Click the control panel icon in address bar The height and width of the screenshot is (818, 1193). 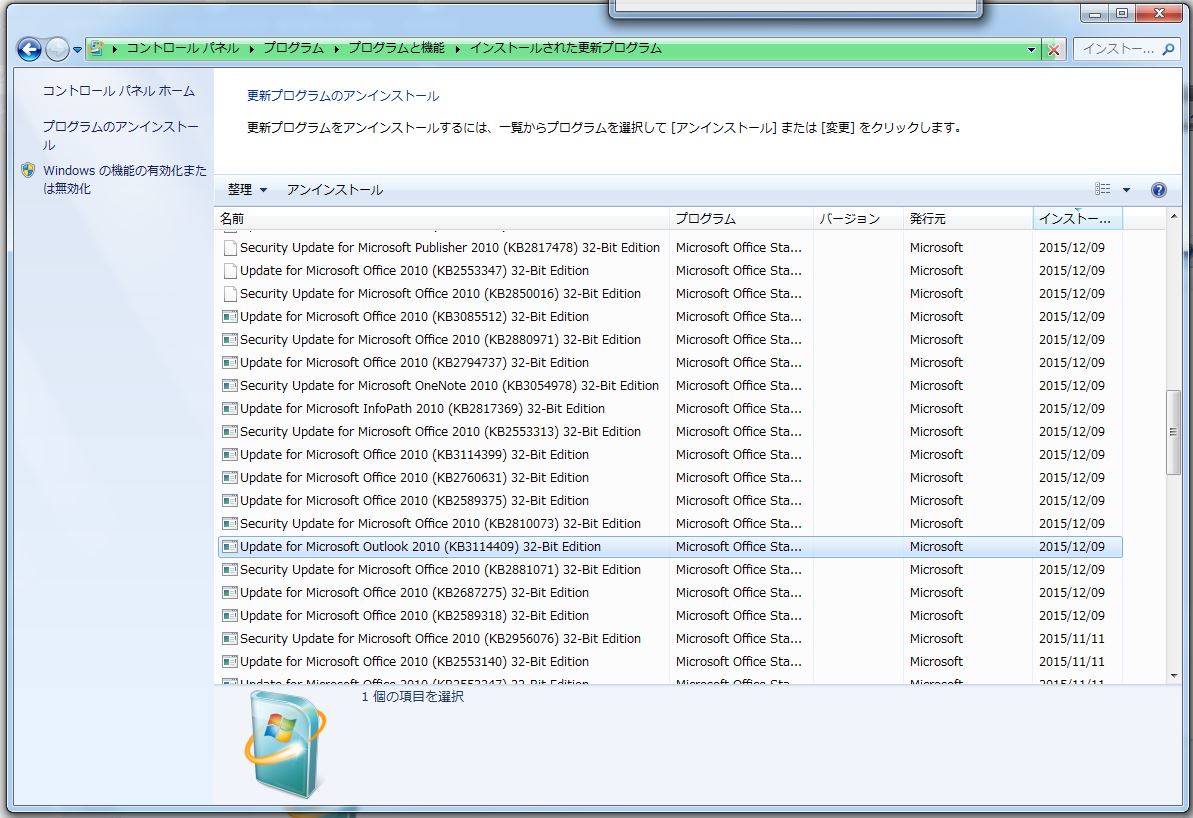pos(96,48)
